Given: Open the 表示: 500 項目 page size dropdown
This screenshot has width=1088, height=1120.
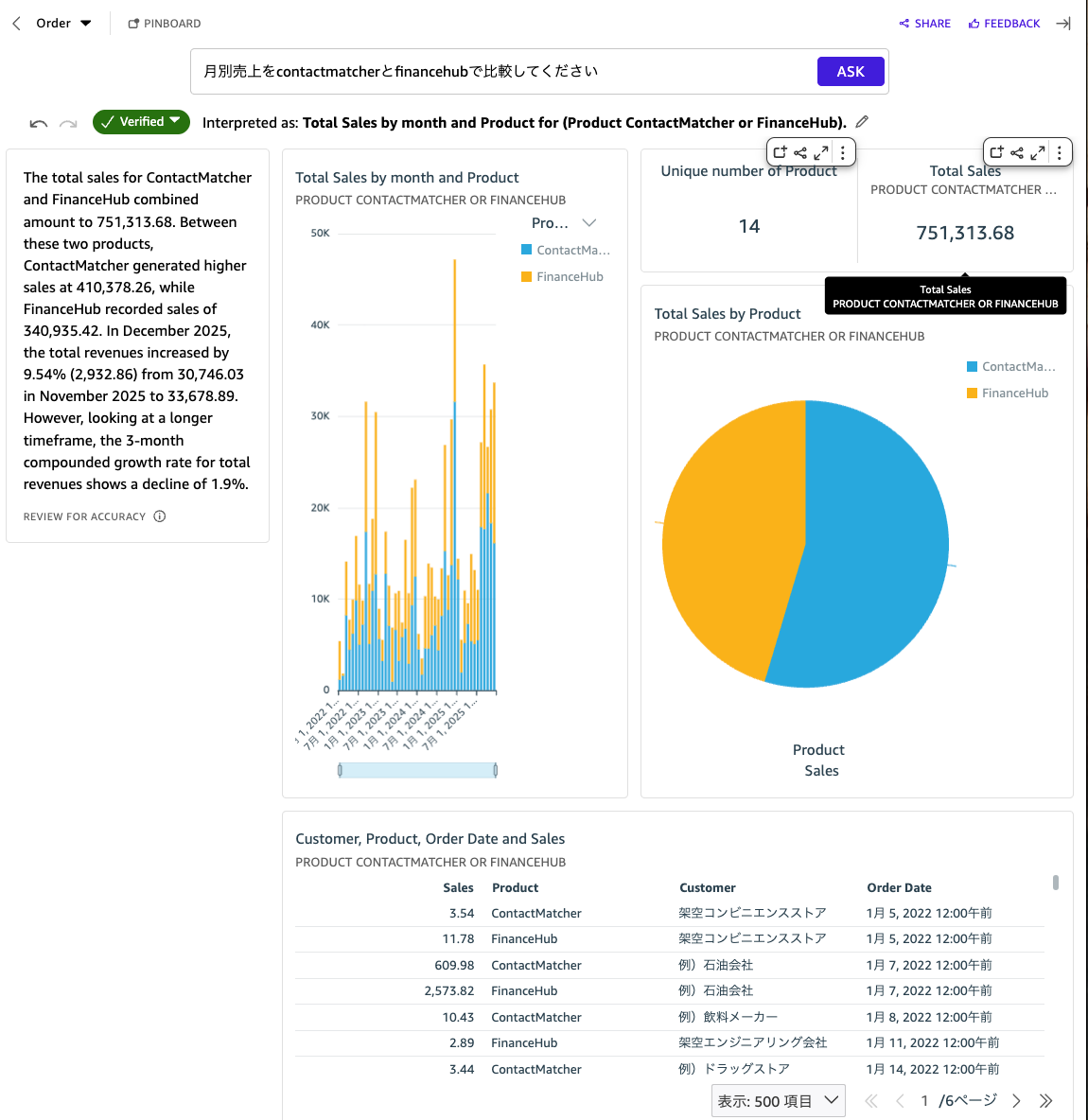Looking at the screenshot, I should point(778,1100).
